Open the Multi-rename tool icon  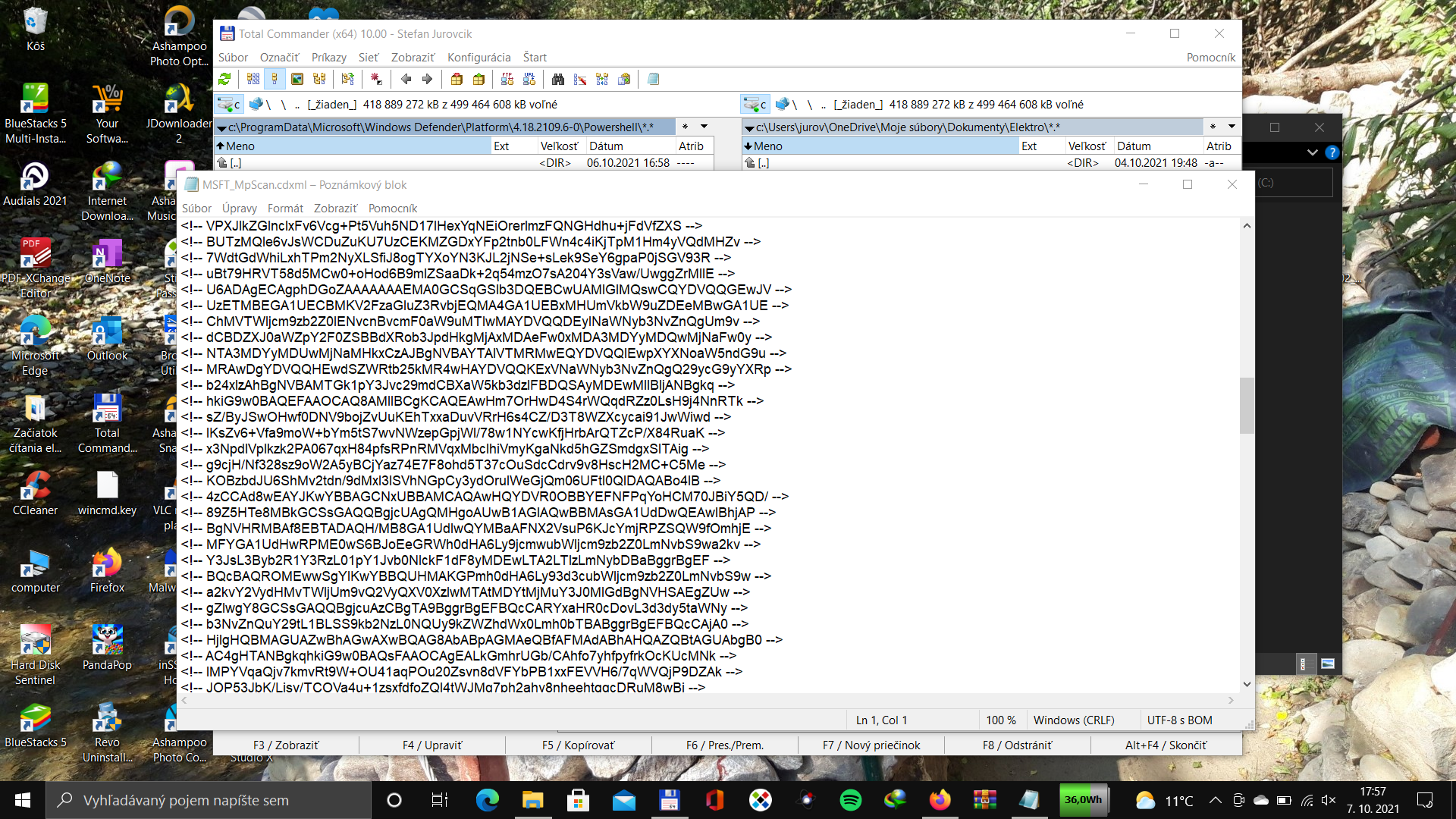tap(580, 79)
